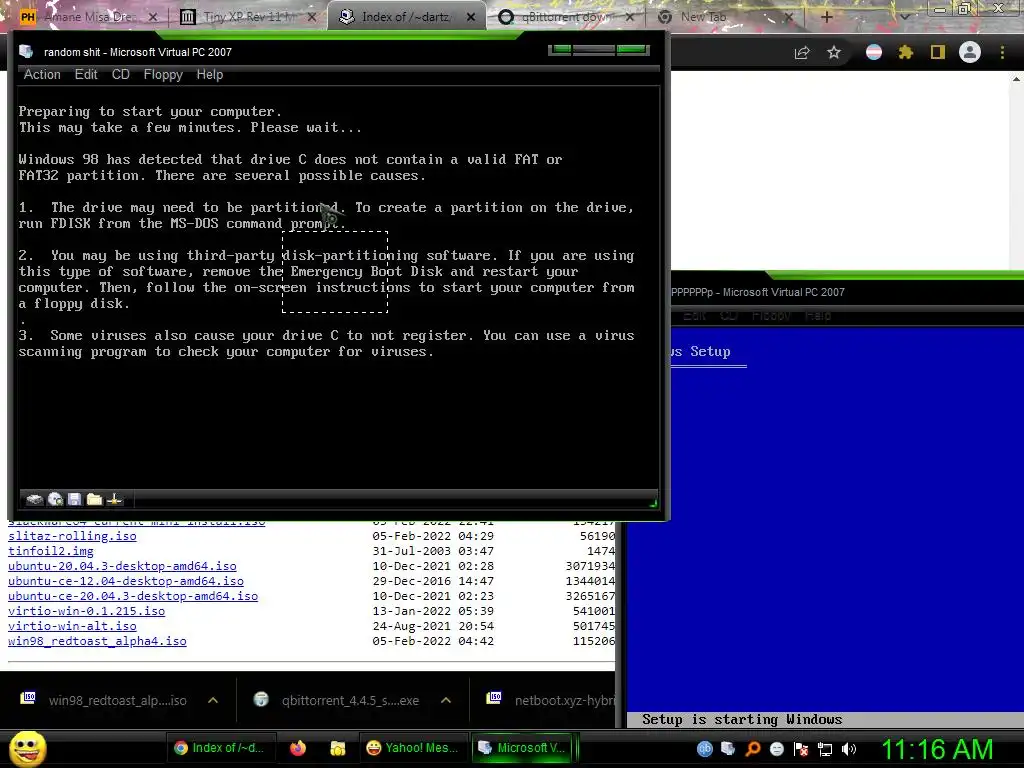The image size is (1024, 768).
Task: Open the tab search dropdown in Chrome
Action: tap(904, 17)
